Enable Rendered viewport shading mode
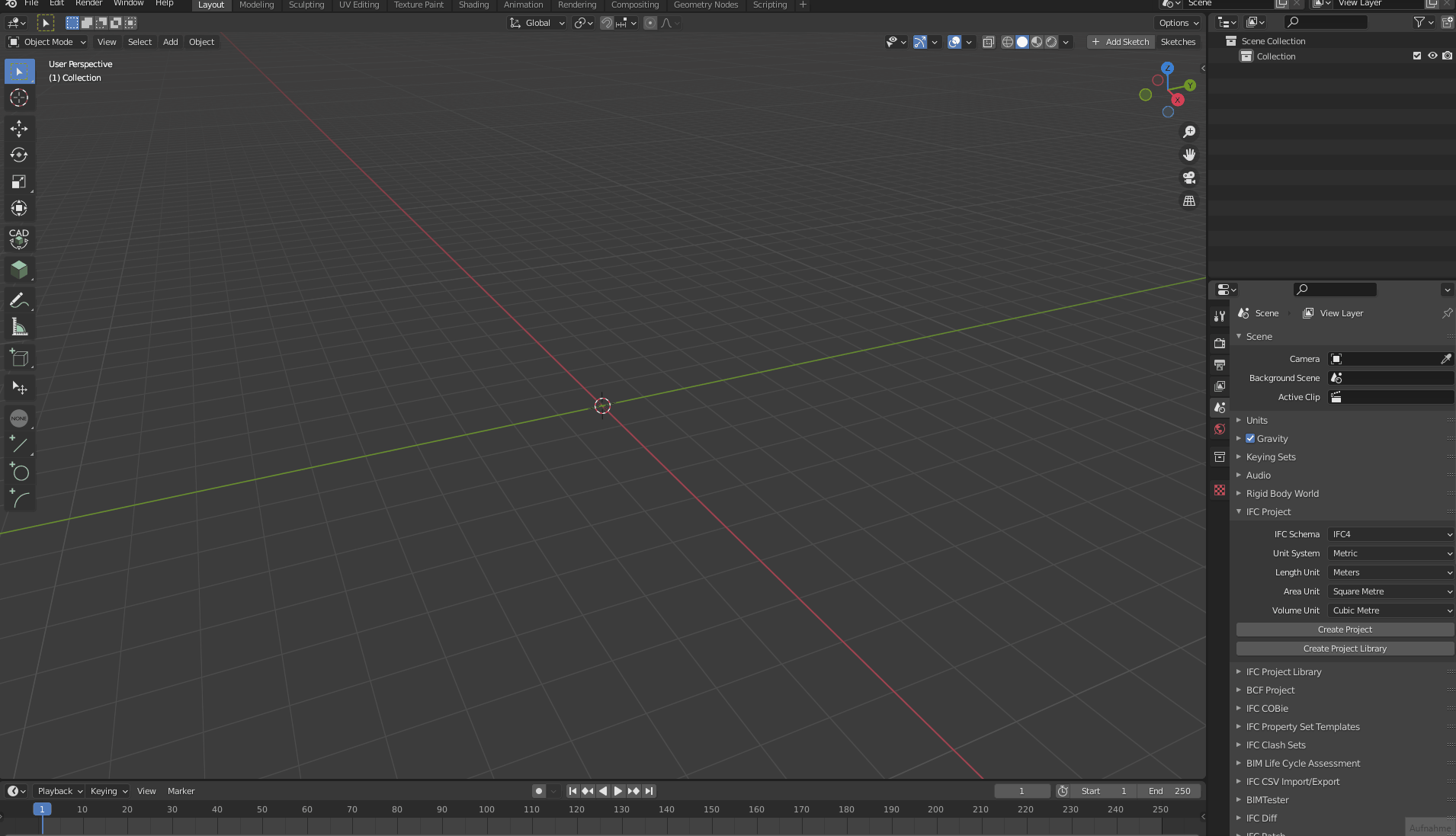Screen dimensions: 1456x836 coord(1053,42)
